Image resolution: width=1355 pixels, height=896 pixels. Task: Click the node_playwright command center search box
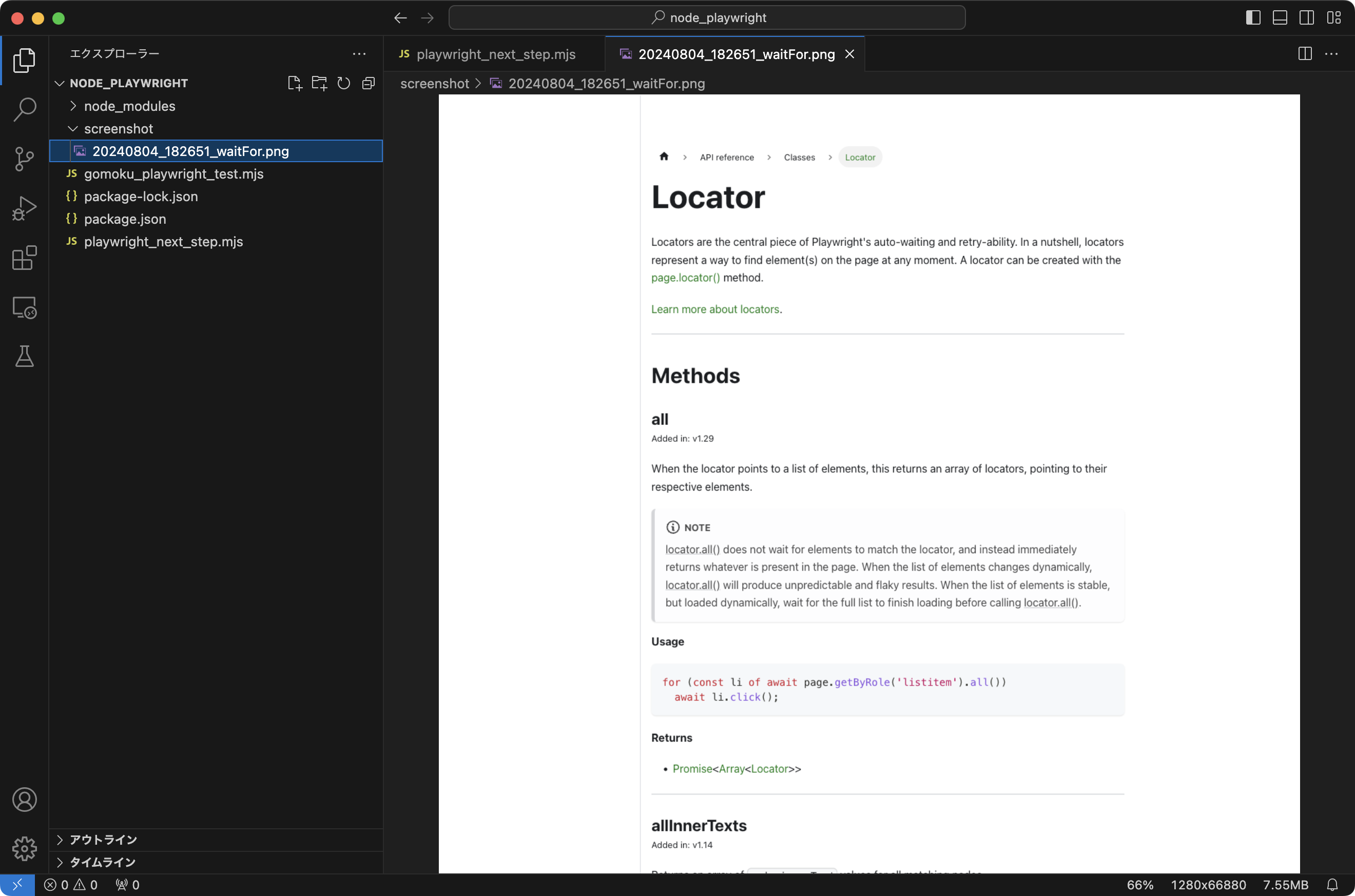coord(707,18)
